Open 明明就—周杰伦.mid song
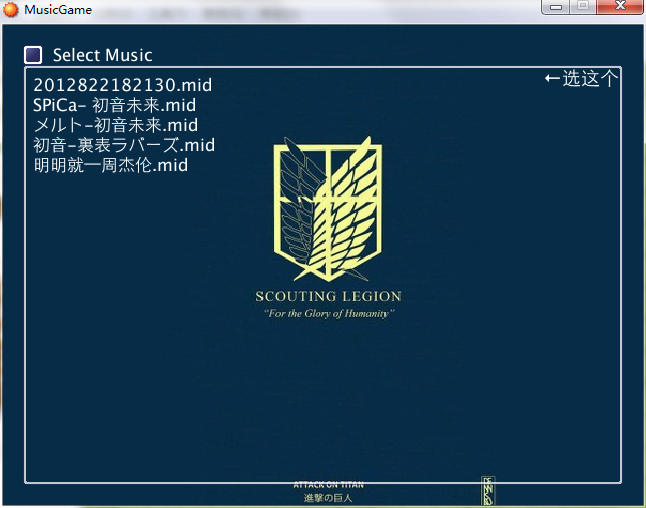This screenshot has width=646, height=508. click(111, 165)
